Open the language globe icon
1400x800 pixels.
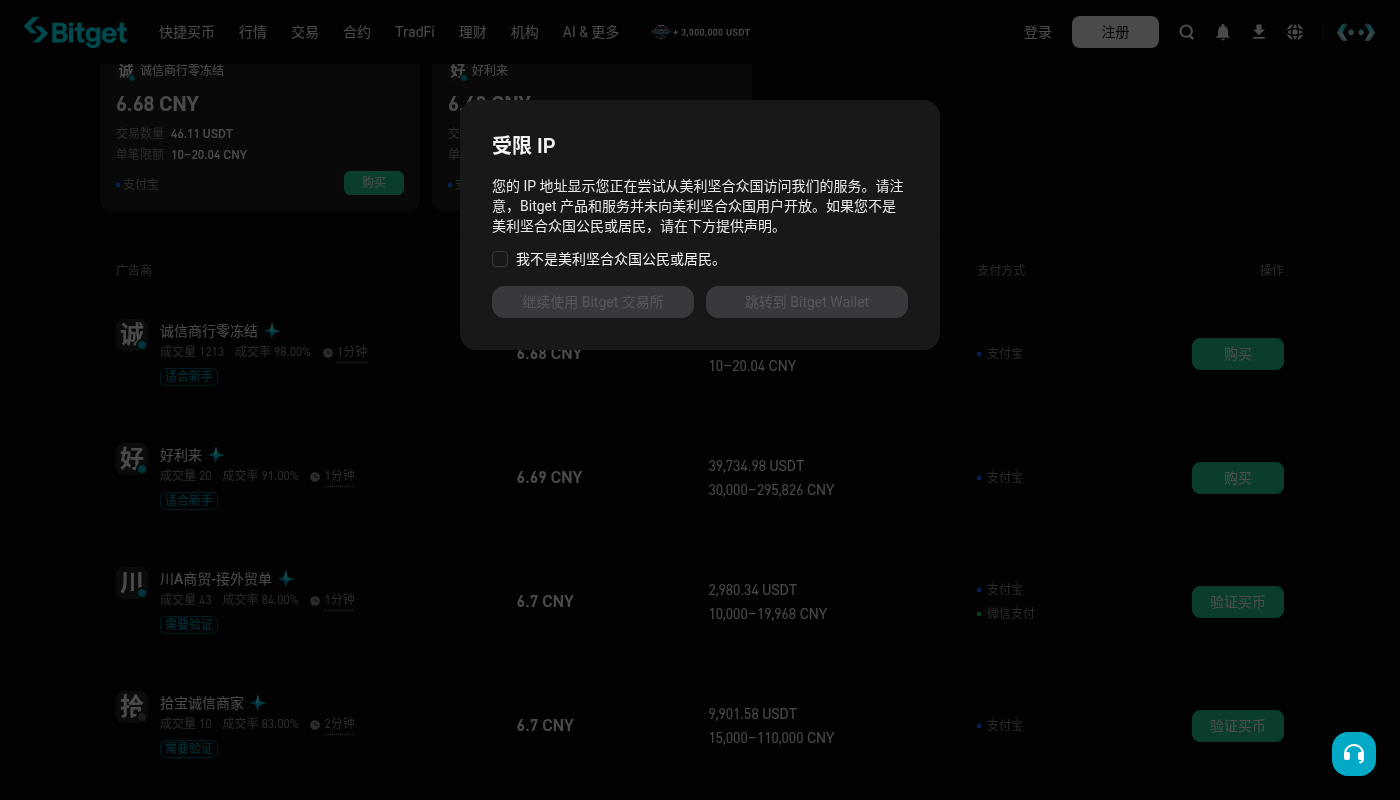[1295, 32]
